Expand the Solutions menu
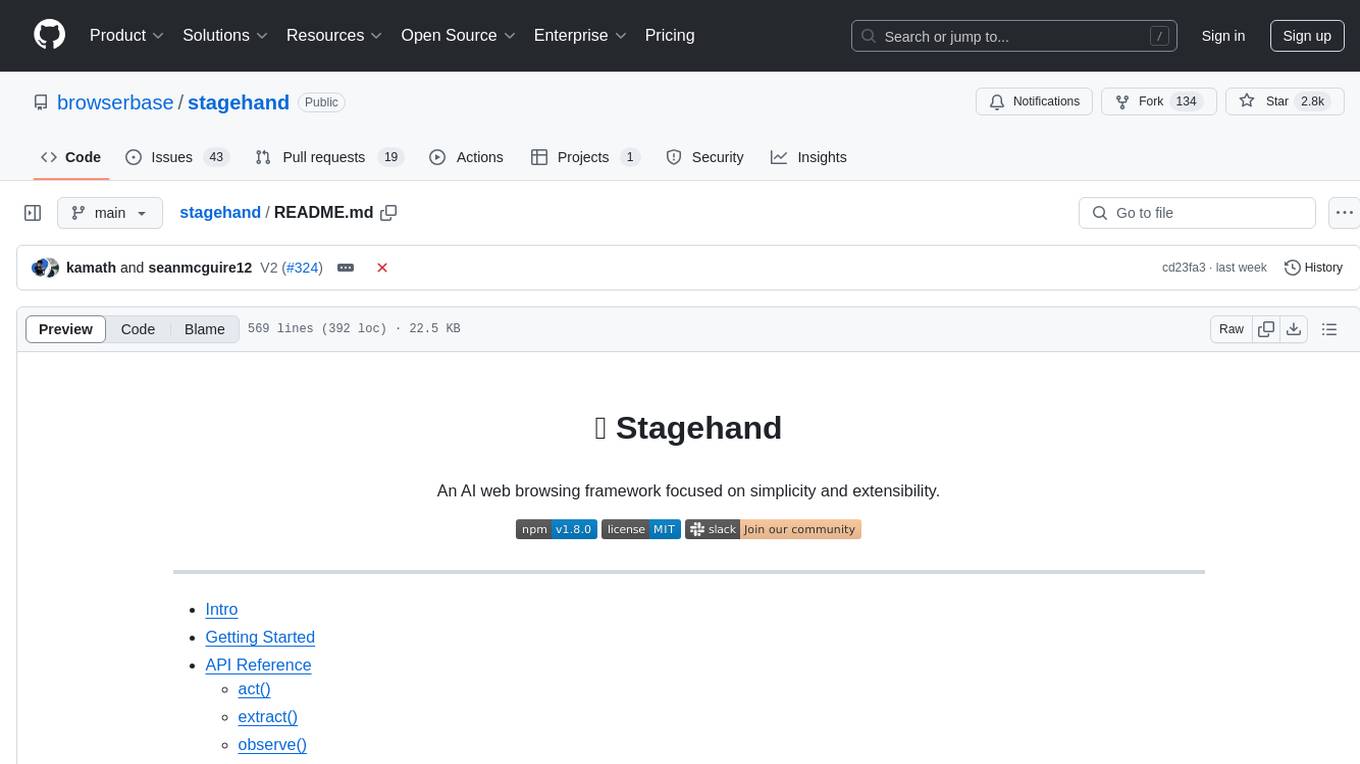 click(x=225, y=35)
